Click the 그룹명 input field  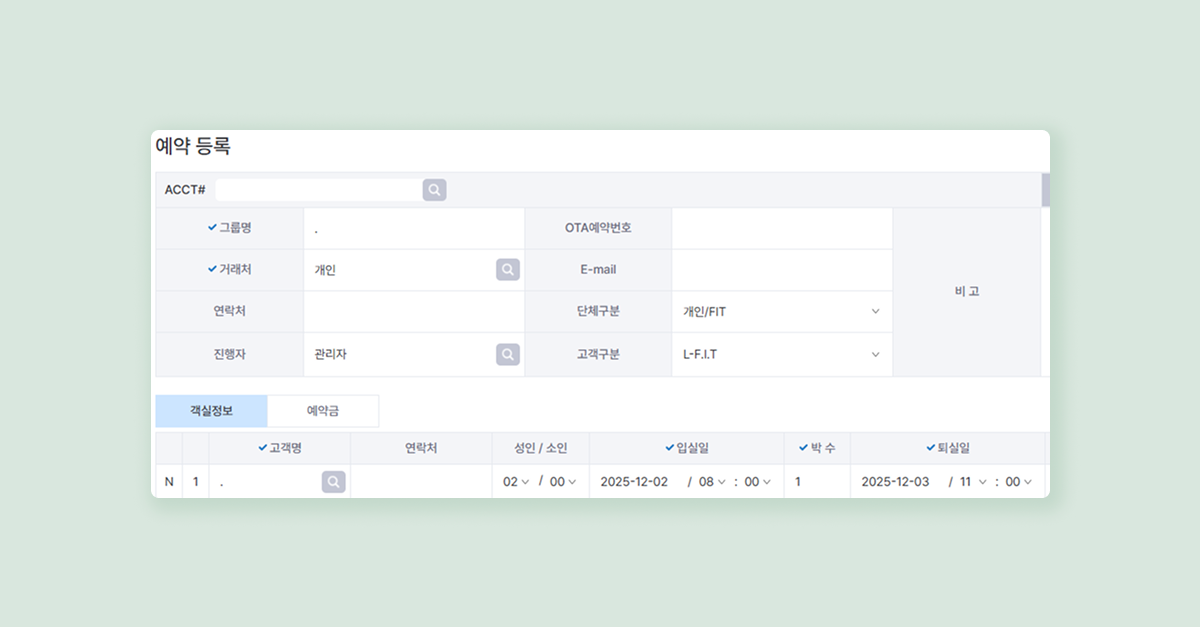pos(414,229)
